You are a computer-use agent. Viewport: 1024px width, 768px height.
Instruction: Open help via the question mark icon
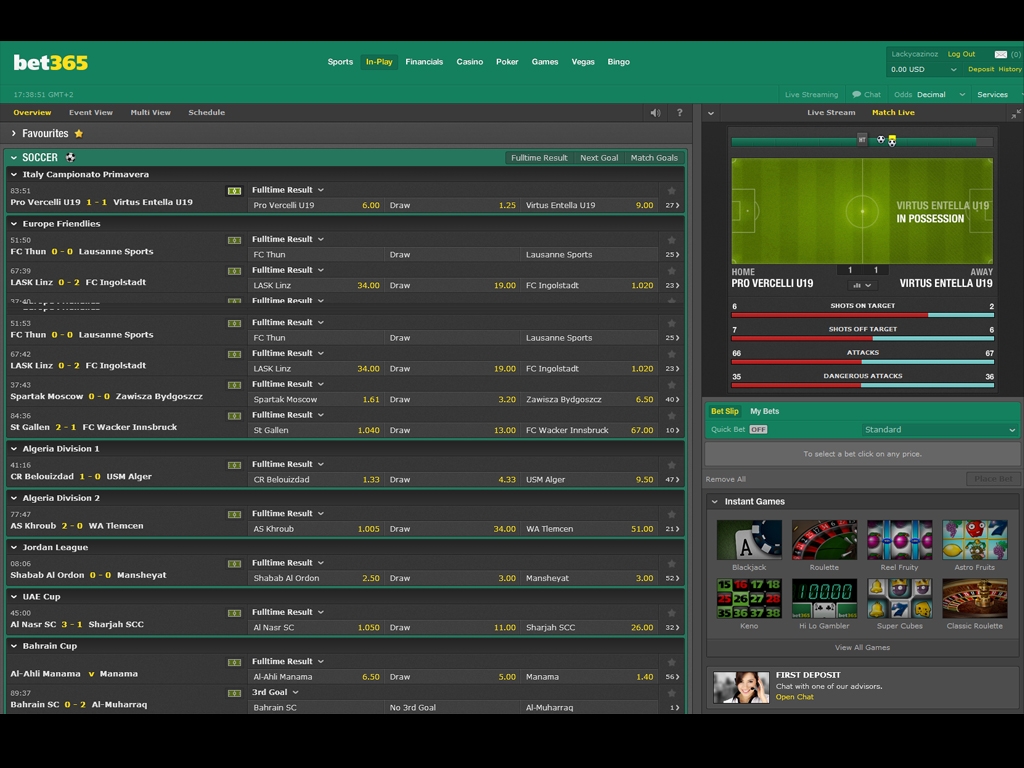point(679,113)
